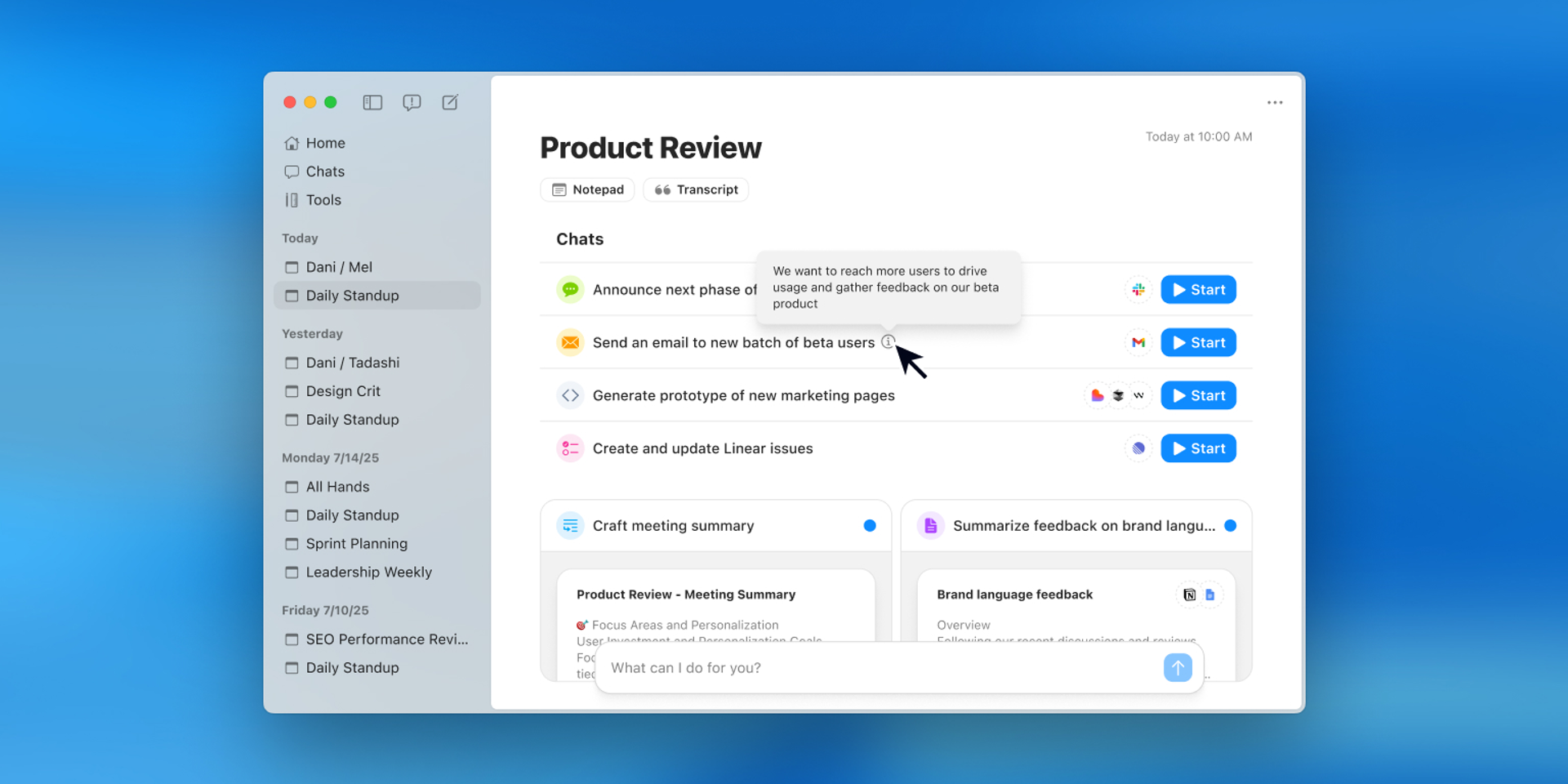This screenshot has height=784, width=1568.
Task: Start the Create and update Linear issues chat
Action: tap(1198, 448)
